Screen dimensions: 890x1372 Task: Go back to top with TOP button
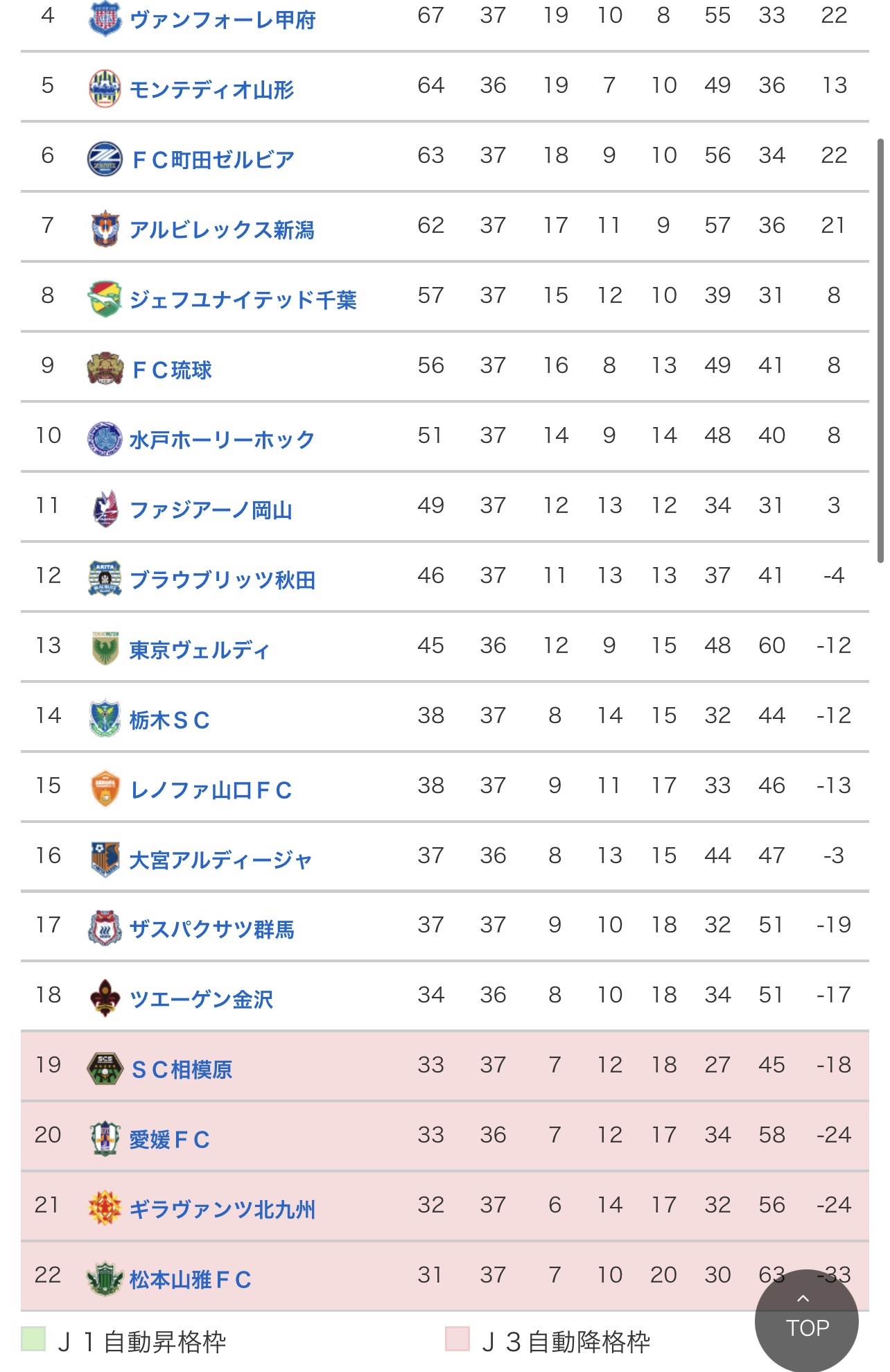[x=807, y=1321]
